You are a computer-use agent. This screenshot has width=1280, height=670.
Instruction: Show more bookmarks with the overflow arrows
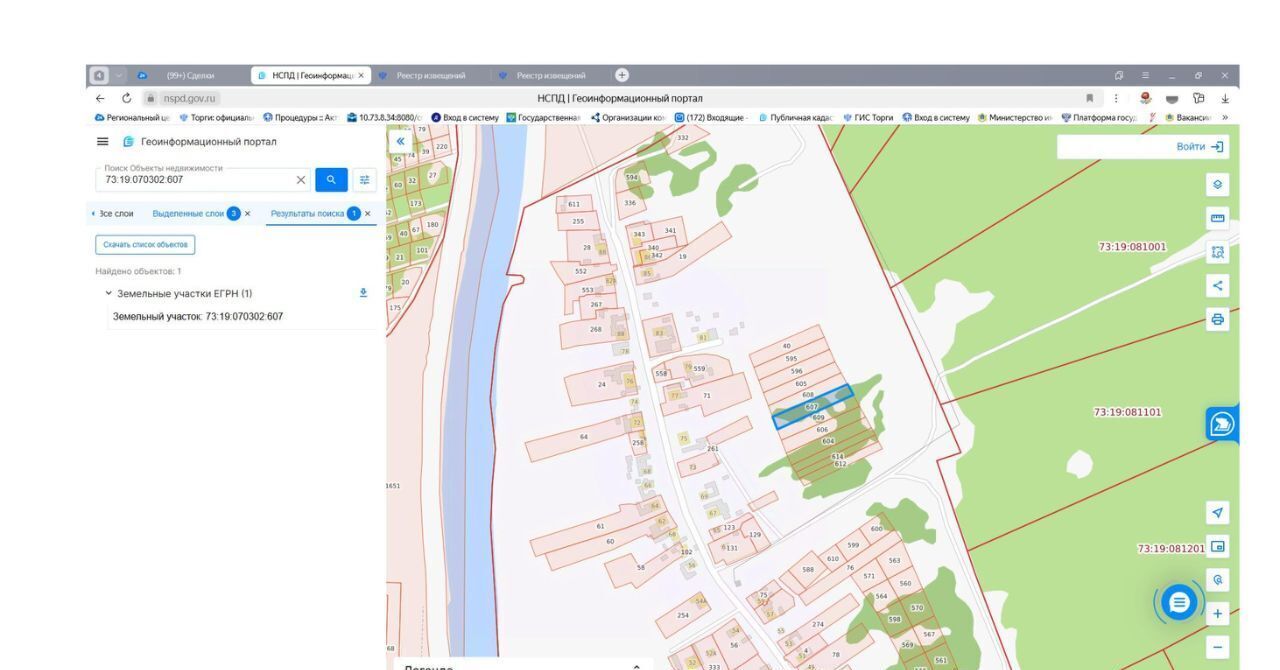(x=1225, y=117)
